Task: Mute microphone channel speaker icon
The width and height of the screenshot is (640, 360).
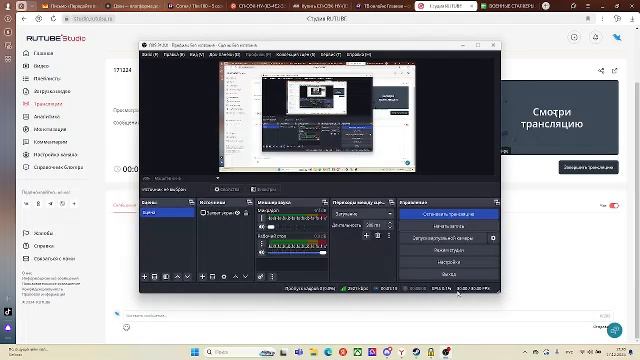Action: (262, 227)
